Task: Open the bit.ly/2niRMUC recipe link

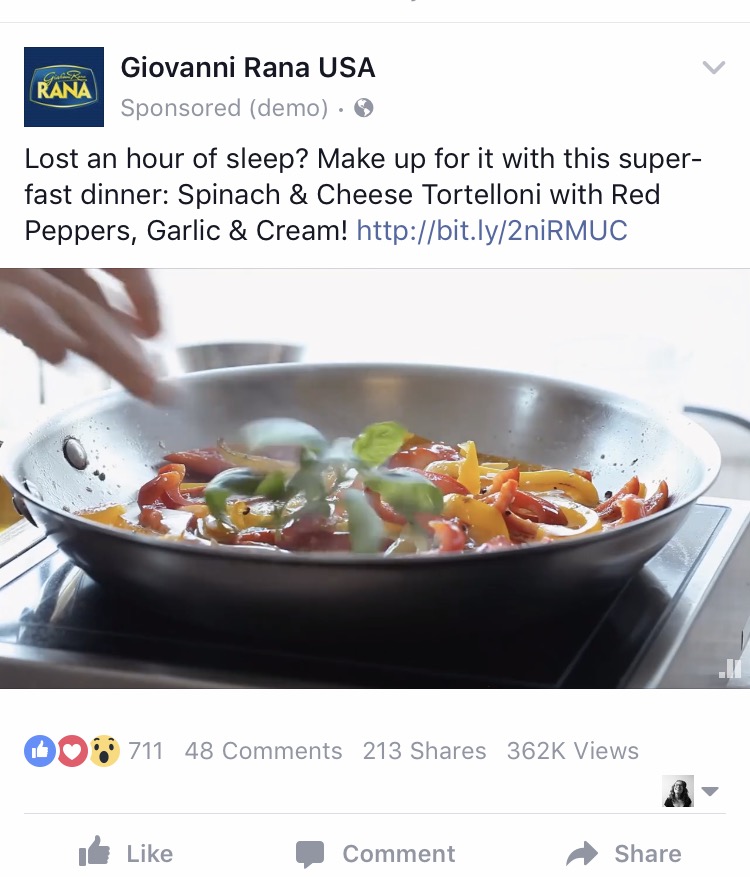Action: [x=492, y=230]
